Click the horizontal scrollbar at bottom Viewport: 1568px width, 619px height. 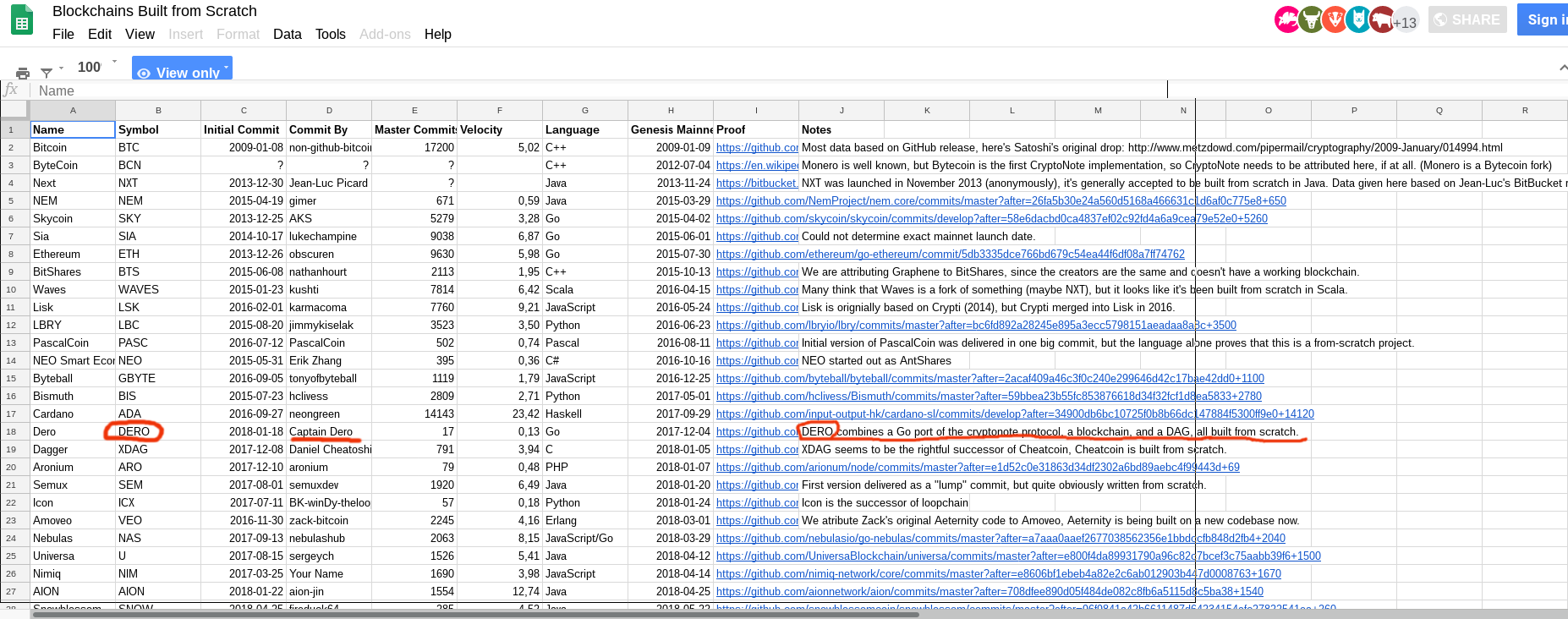(x=476, y=614)
